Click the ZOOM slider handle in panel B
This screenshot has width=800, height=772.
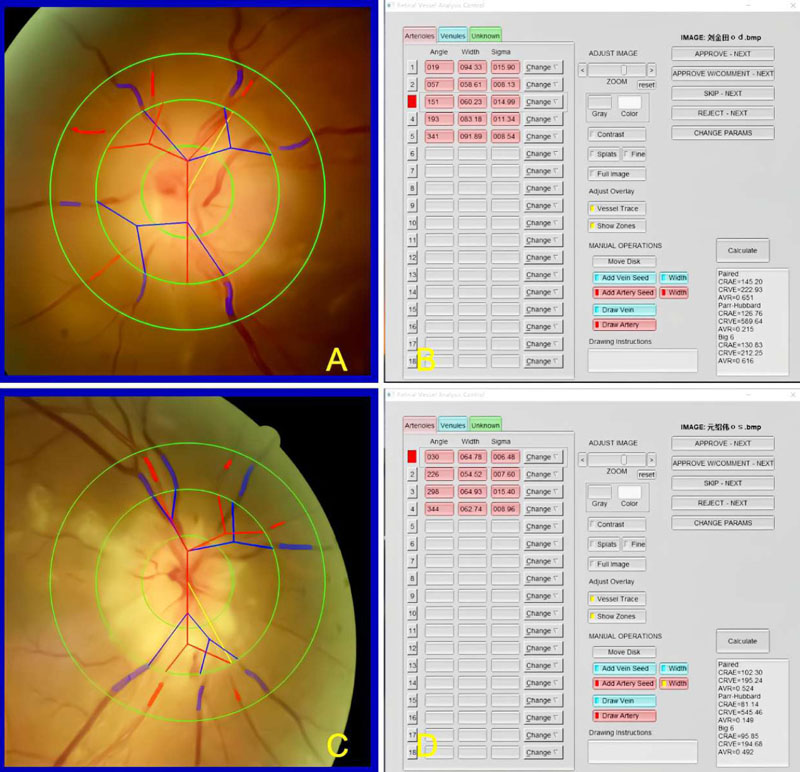623,70
